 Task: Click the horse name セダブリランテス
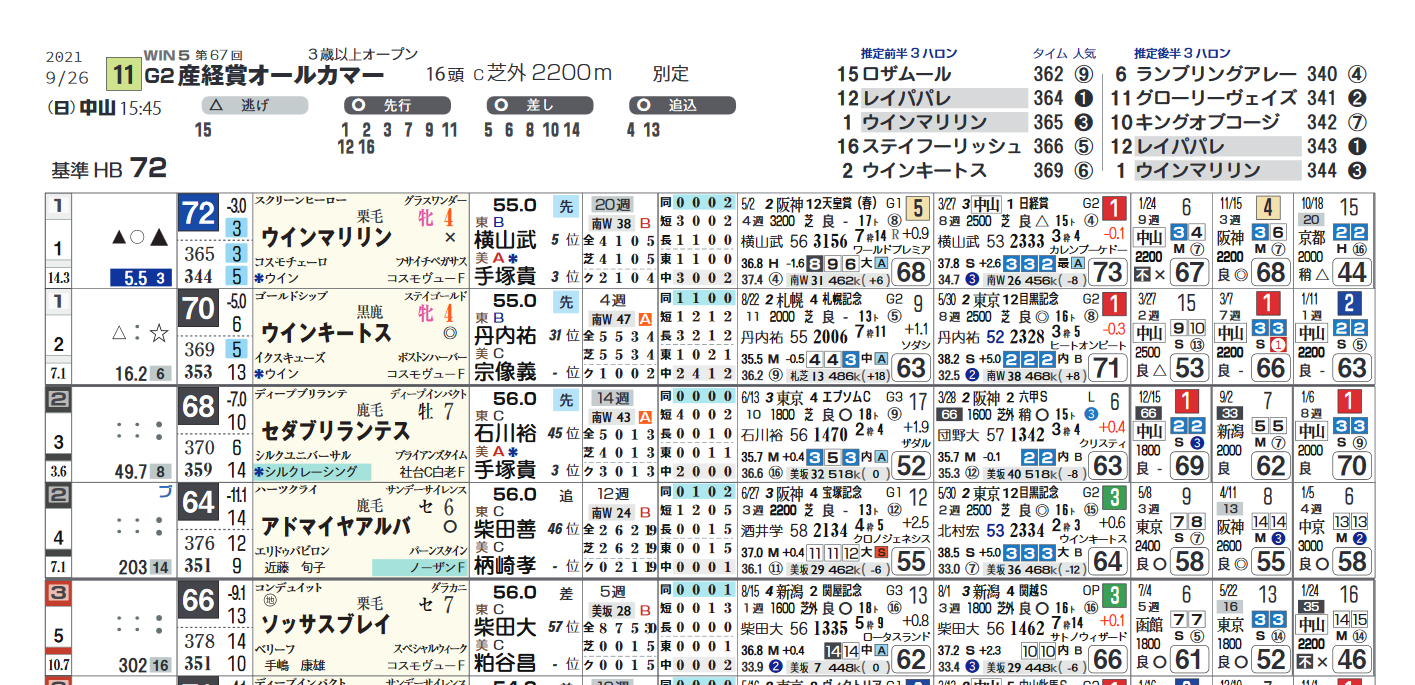pos(336,430)
